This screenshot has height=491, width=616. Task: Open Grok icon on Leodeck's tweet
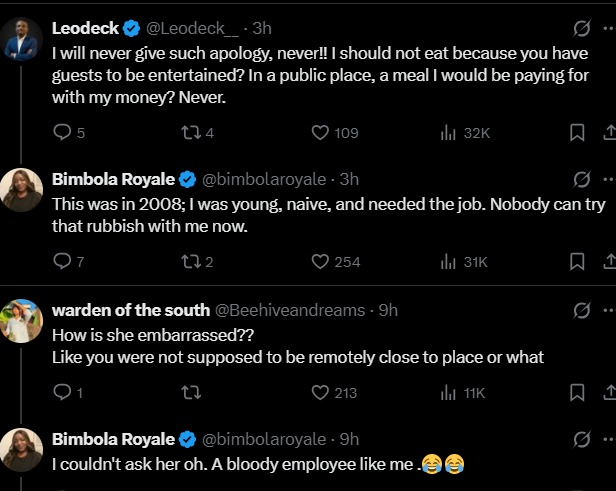[581, 28]
